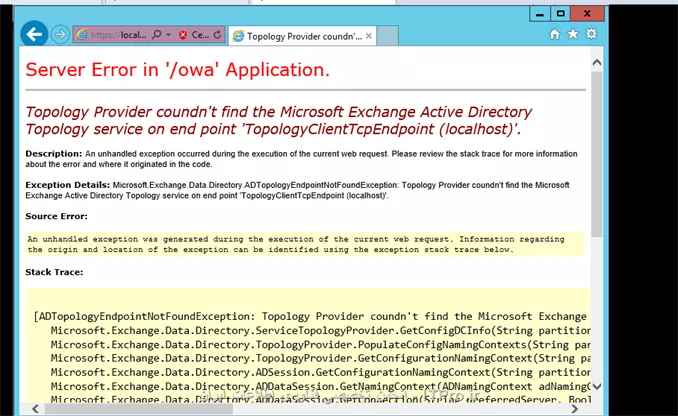Click the horizontal scrollbar left arrow
The width and height of the screenshot is (678, 416).
pos(35,409)
